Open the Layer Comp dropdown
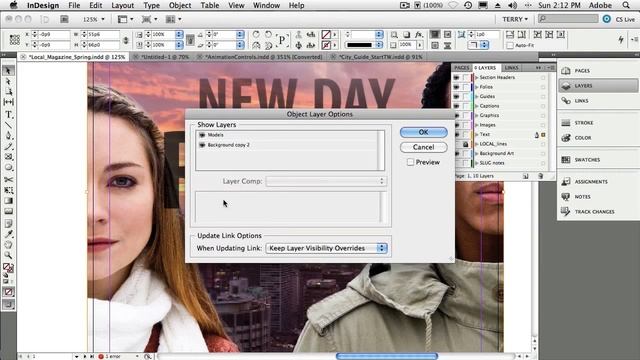The image size is (640, 360). 326,181
